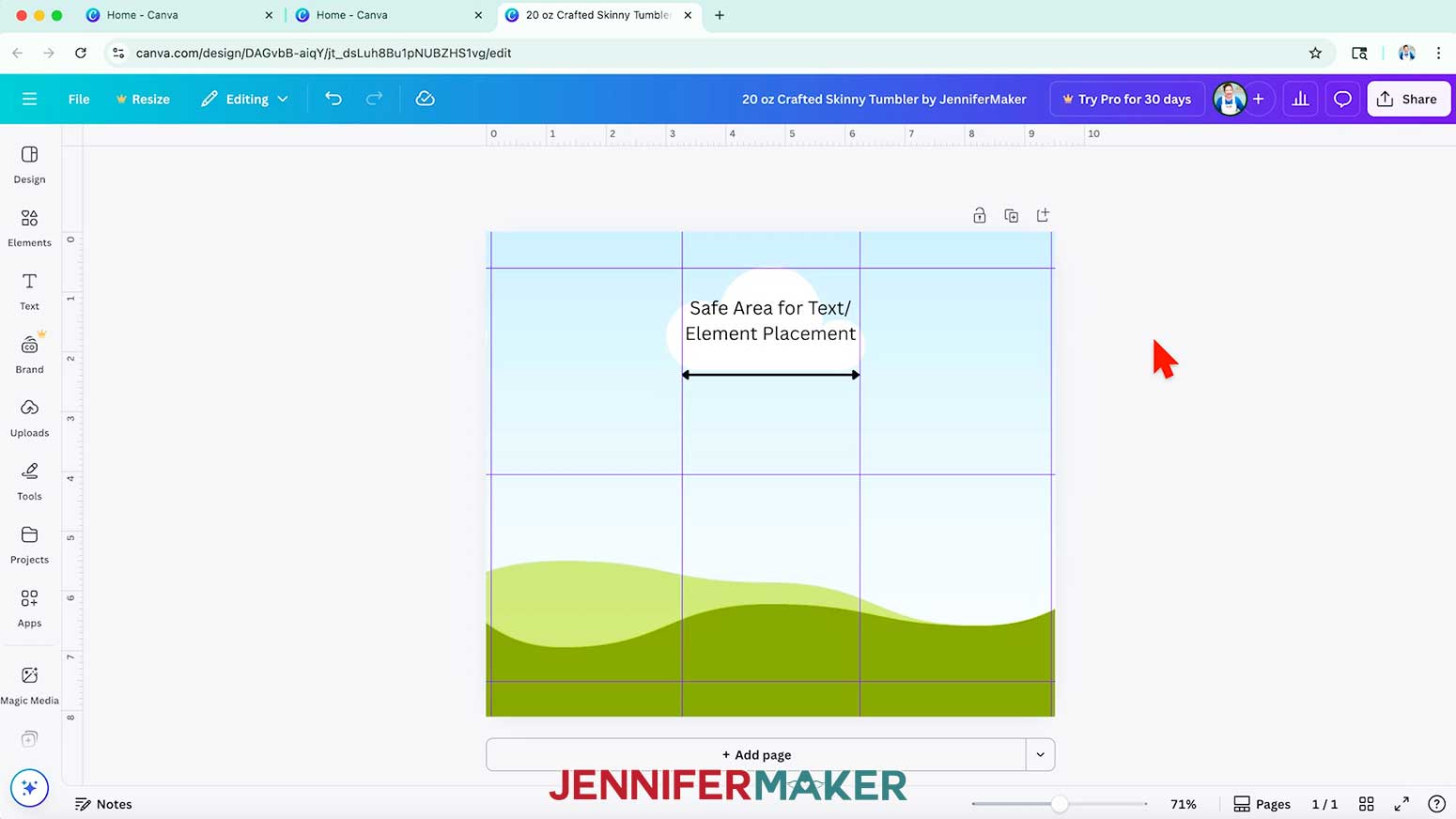Click the 1 / 1 page counter
The image size is (1456, 819).
1324,804
